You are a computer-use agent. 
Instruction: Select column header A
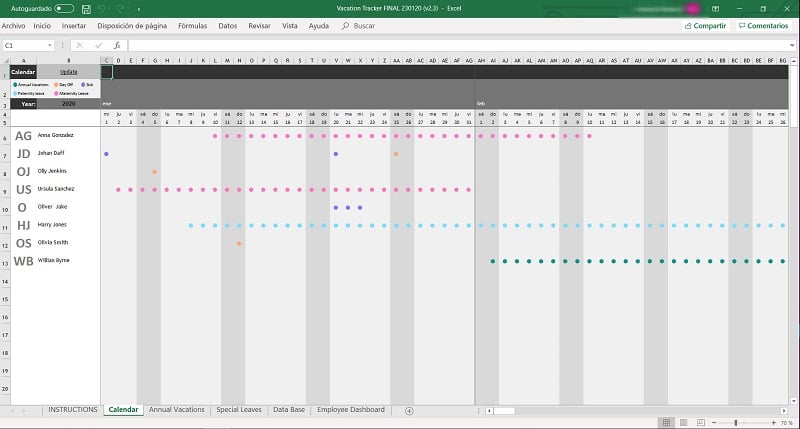(x=23, y=61)
